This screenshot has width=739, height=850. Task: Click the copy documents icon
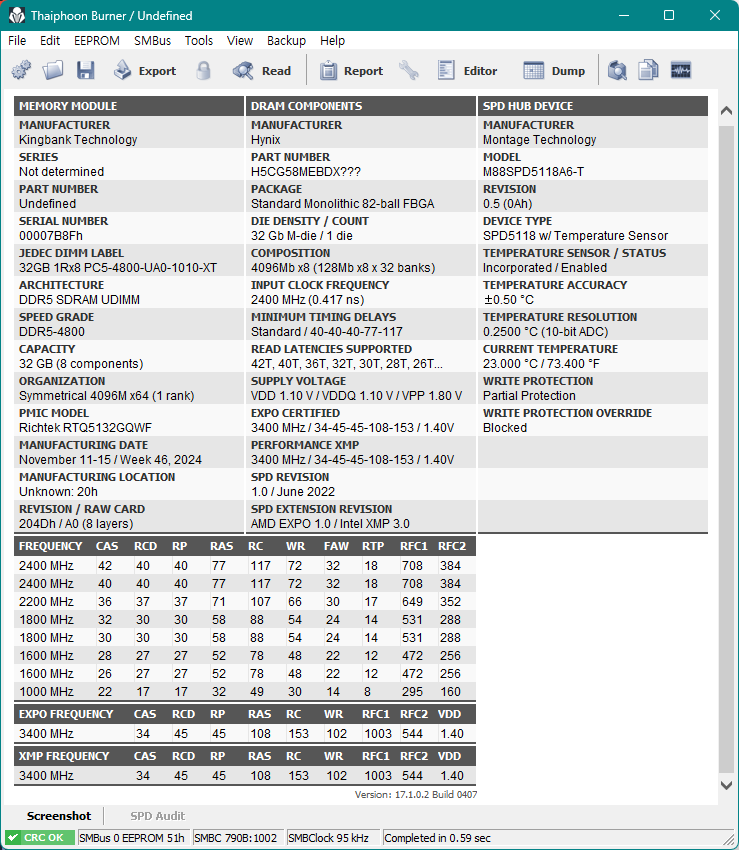(x=648, y=70)
